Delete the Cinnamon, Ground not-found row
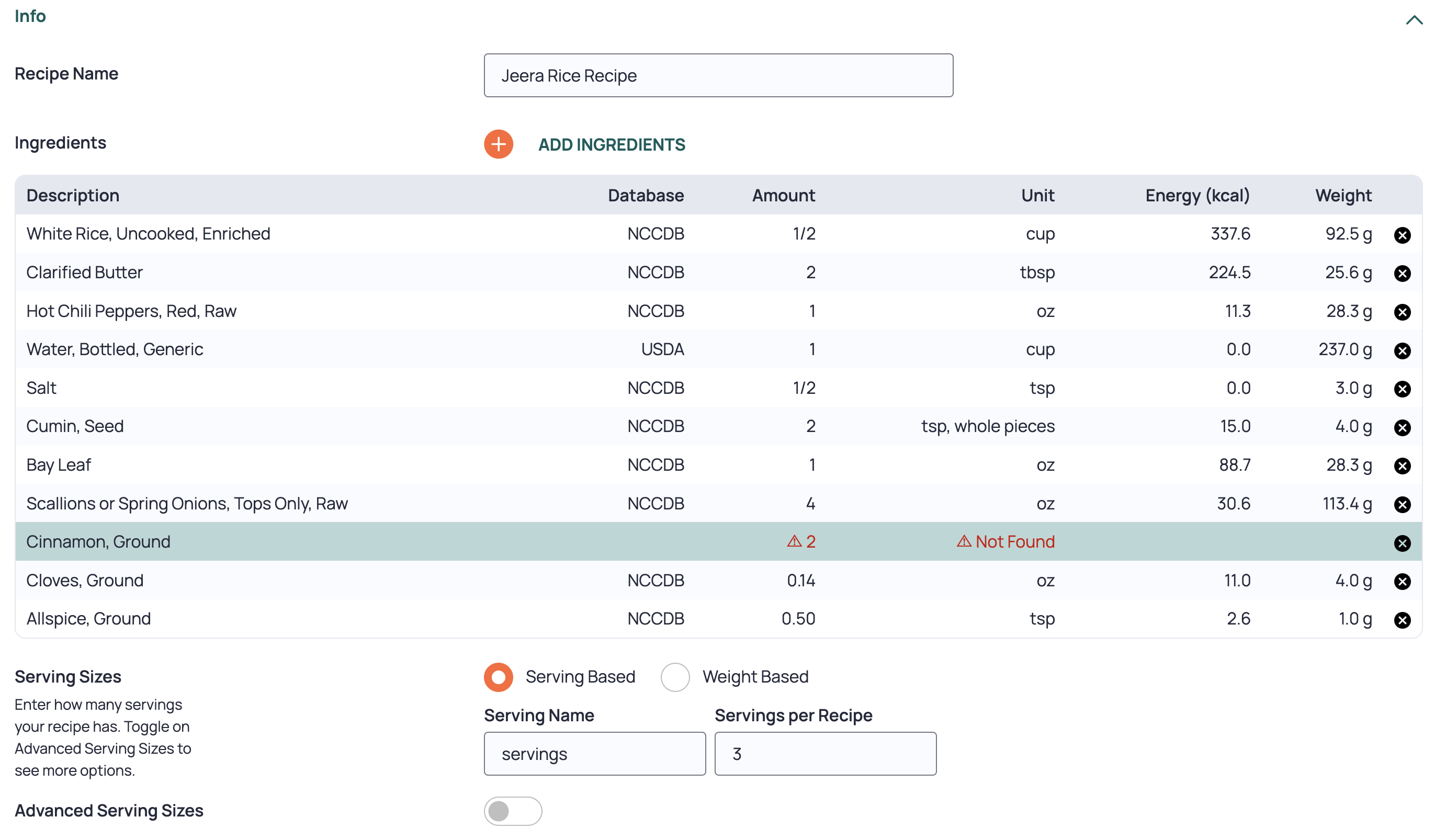 (x=1402, y=543)
